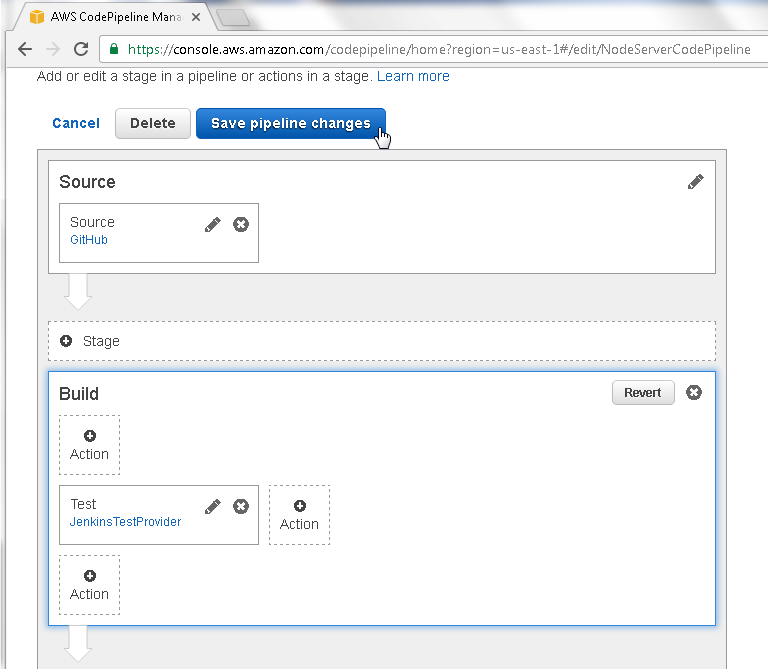This screenshot has width=768, height=669.
Task: Open the JenkinsTestProvider link
Action: [x=125, y=522]
